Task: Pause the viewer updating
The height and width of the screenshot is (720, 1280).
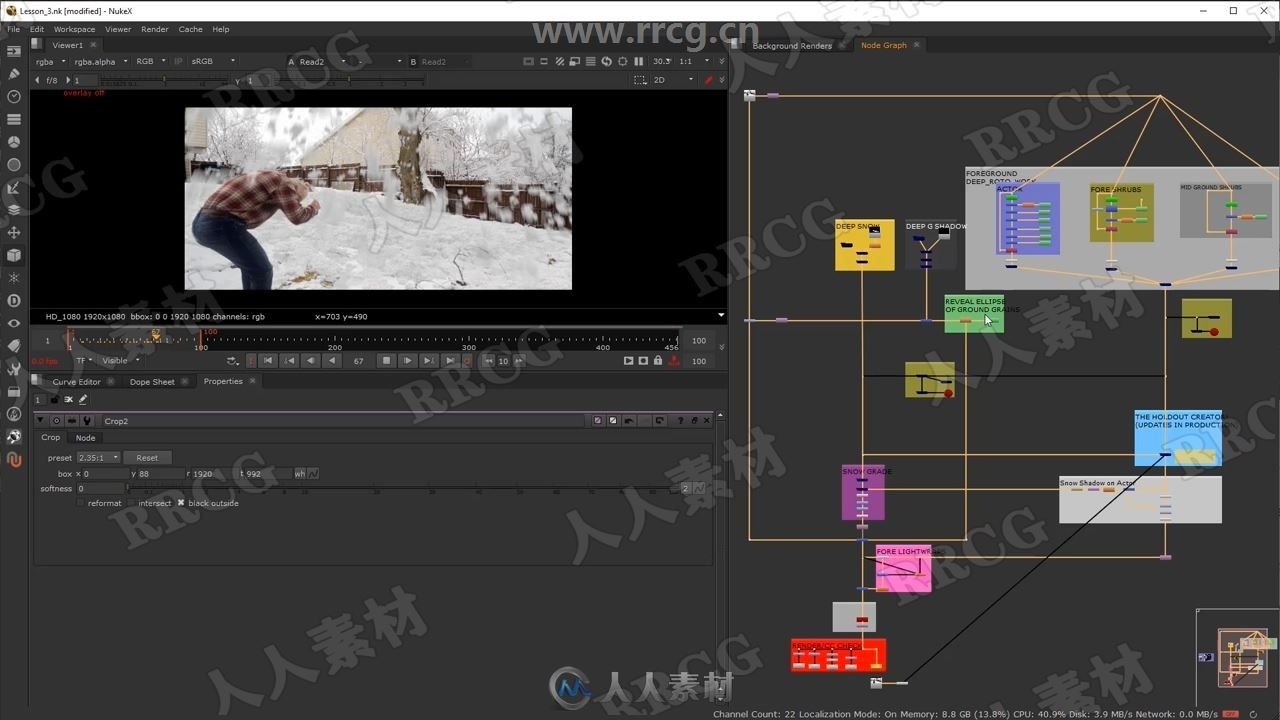Action: click(639, 61)
